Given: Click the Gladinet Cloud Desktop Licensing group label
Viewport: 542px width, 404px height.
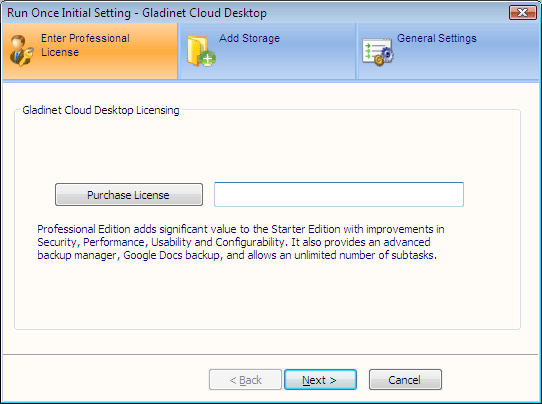Looking at the screenshot, I should tap(101, 110).
